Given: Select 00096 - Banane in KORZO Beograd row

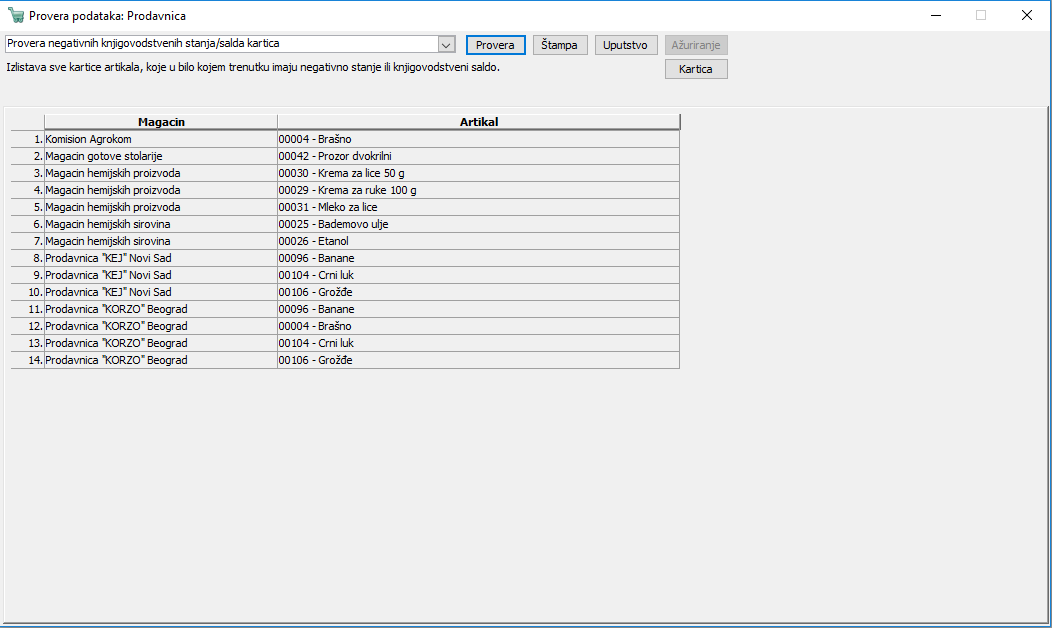Looking at the screenshot, I should [x=478, y=309].
